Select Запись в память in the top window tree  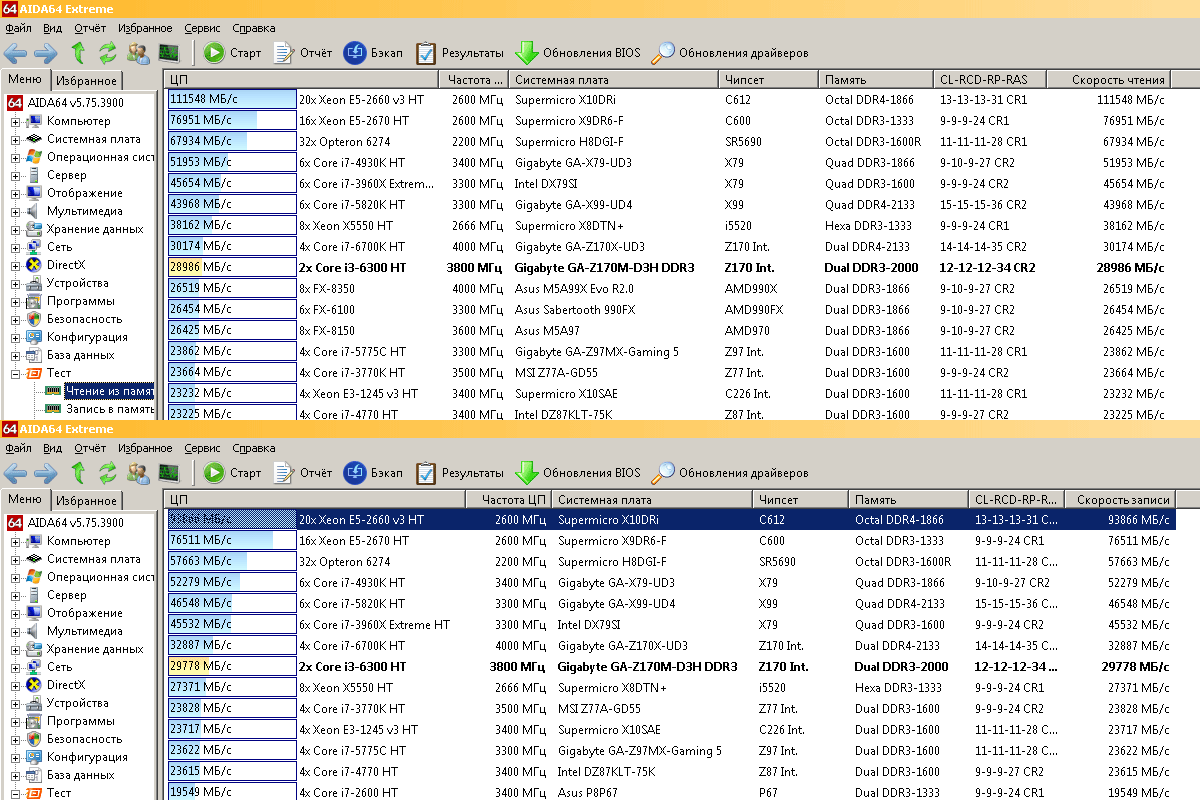(x=109, y=409)
